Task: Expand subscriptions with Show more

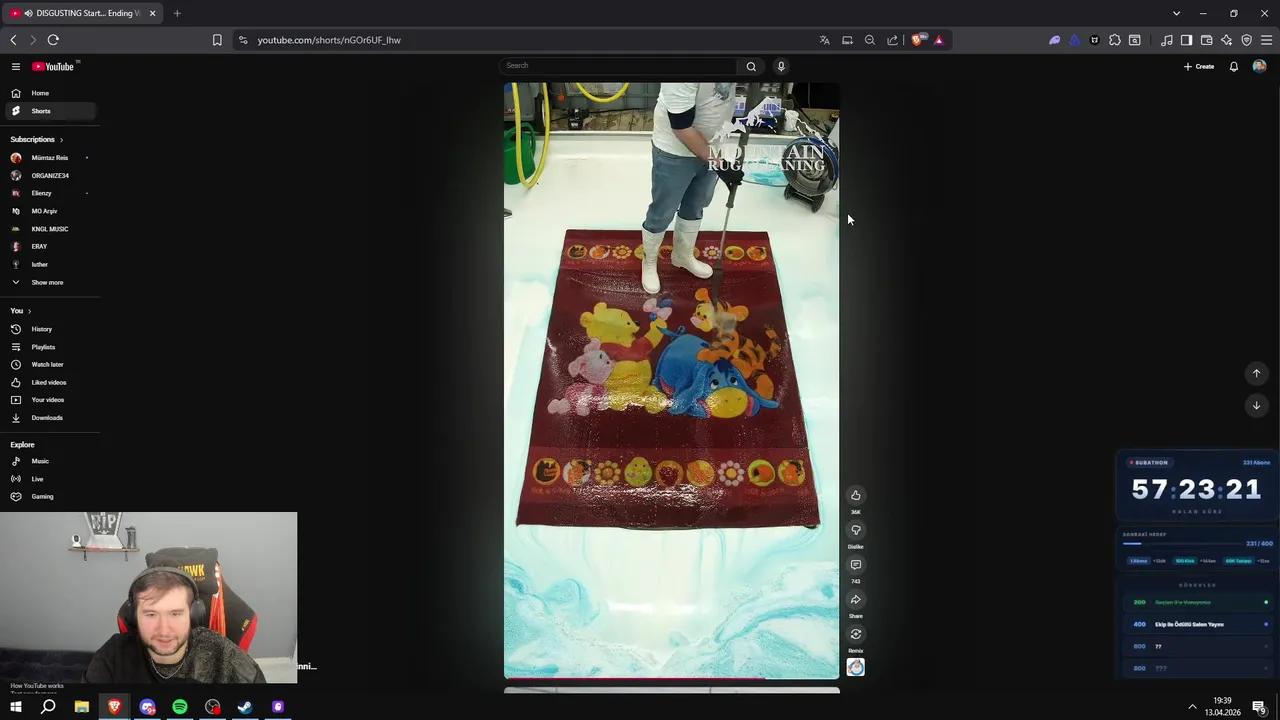Action: click(48, 282)
